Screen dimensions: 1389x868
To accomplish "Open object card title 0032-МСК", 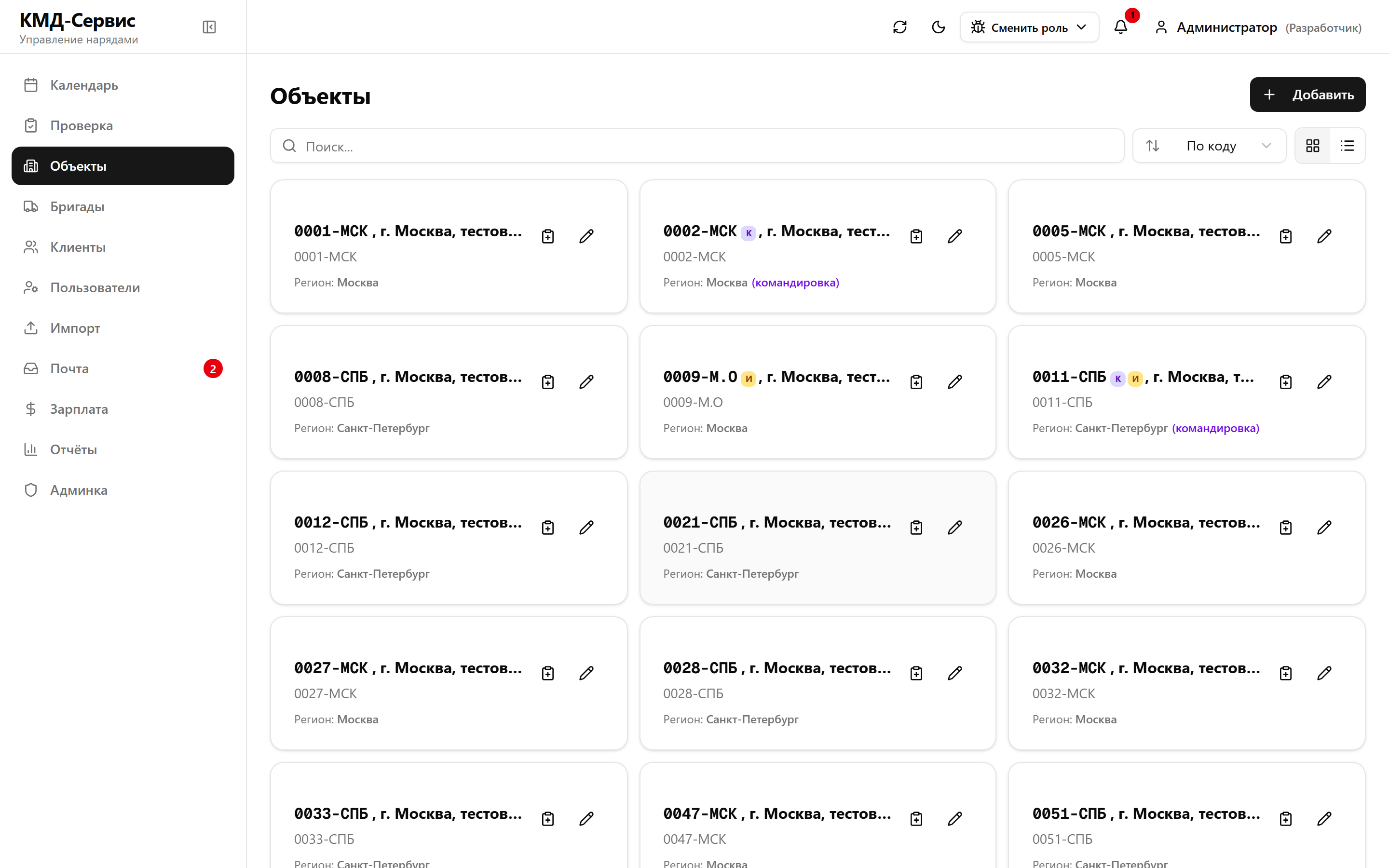I will point(1146,668).
